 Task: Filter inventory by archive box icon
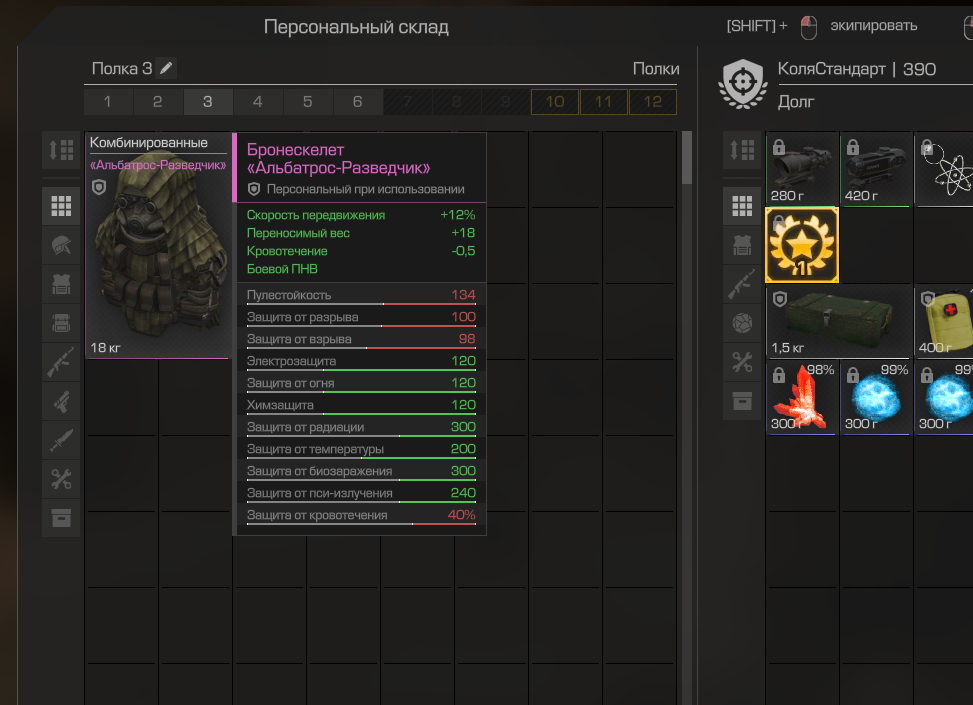point(742,401)
